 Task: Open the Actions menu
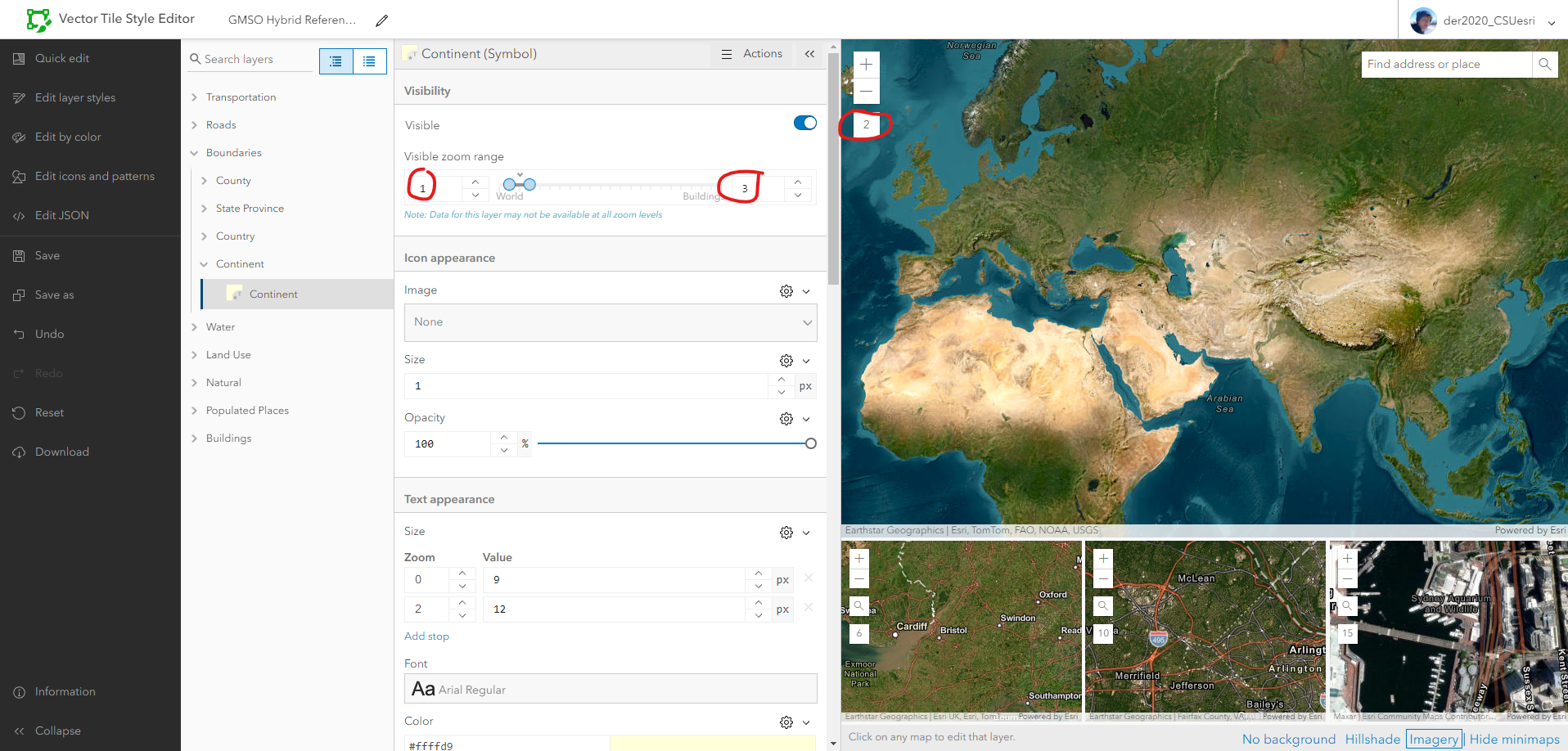coord(752,54)
